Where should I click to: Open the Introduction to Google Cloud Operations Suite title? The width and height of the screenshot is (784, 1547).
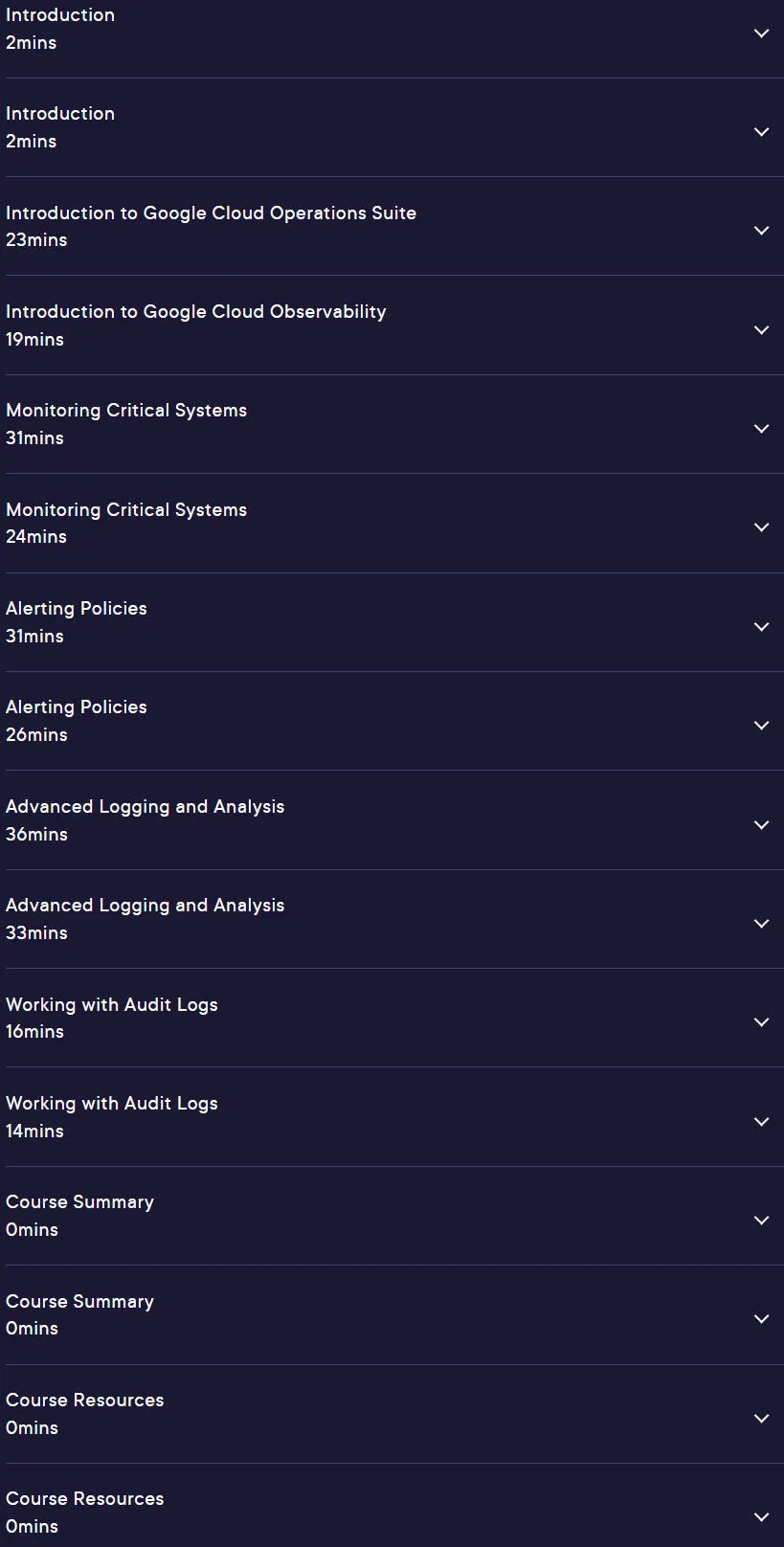pyautogui.click(x=211, y=213)
